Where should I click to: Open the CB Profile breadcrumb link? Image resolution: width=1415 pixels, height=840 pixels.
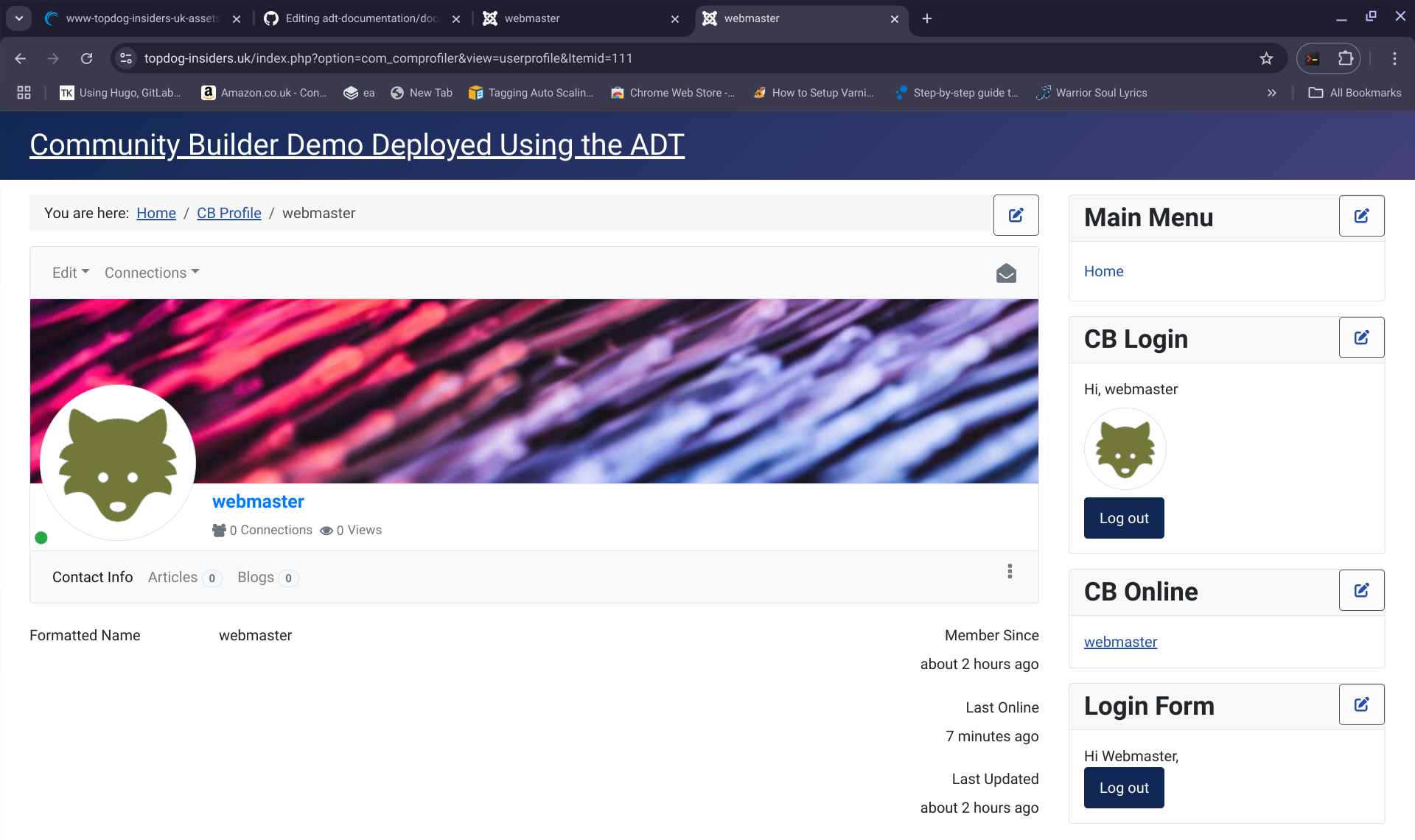228,213
